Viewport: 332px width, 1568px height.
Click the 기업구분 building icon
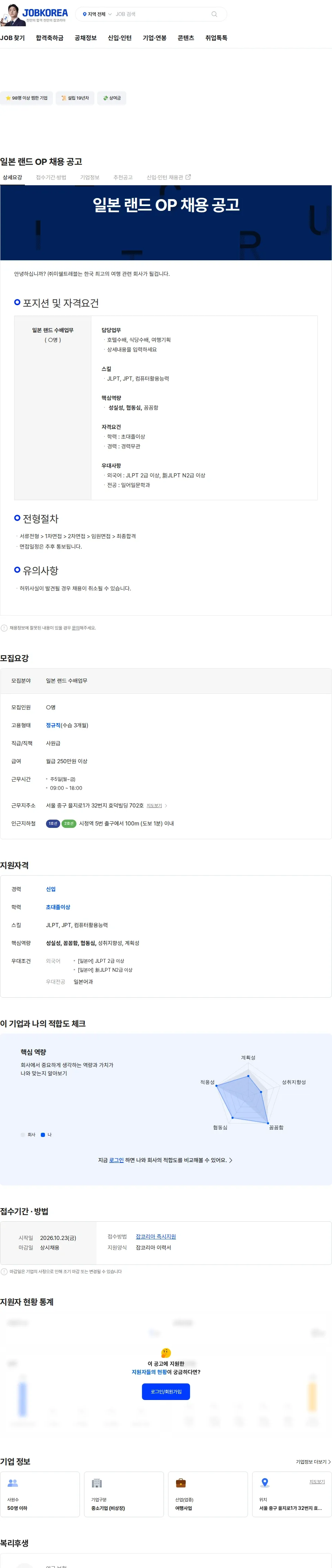(x=97, y=1483)
